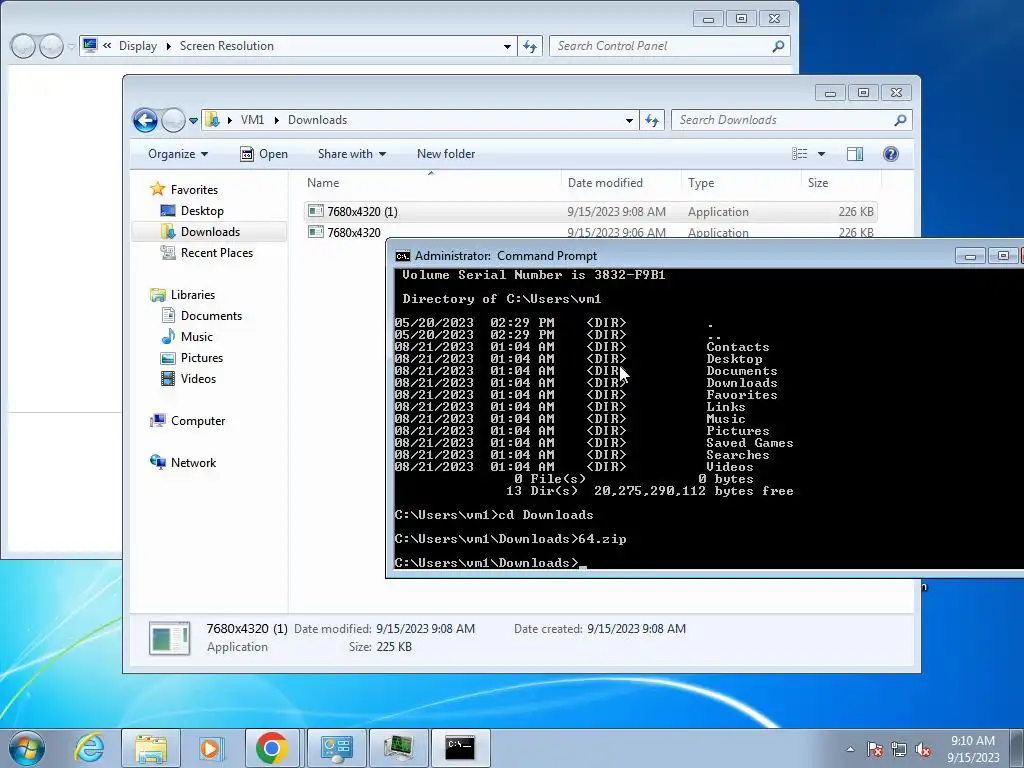Open the Windows Start menu

pos(27,748)
